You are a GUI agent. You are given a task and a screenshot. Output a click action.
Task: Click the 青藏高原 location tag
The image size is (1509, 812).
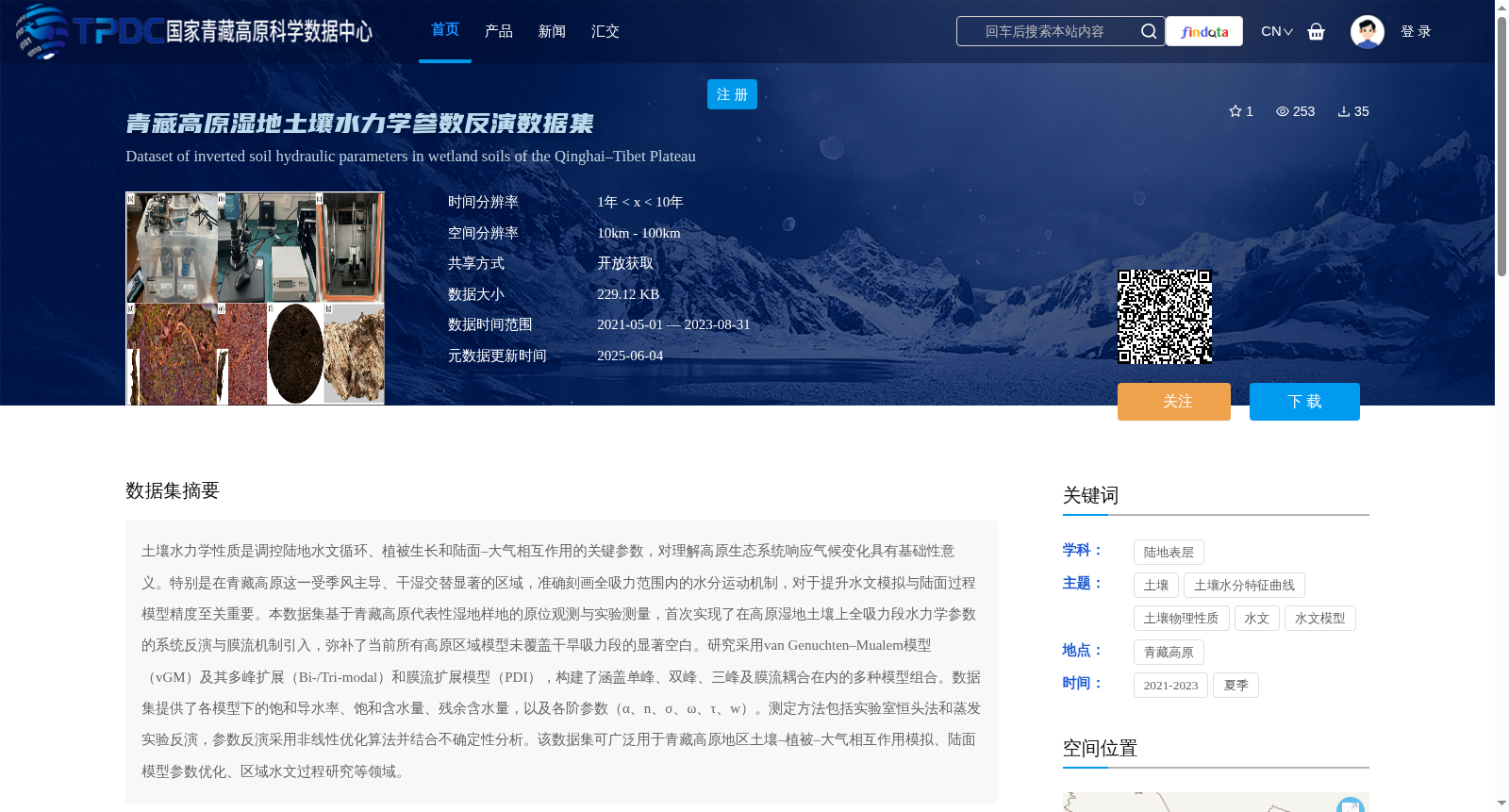[x=1169, y=653]
